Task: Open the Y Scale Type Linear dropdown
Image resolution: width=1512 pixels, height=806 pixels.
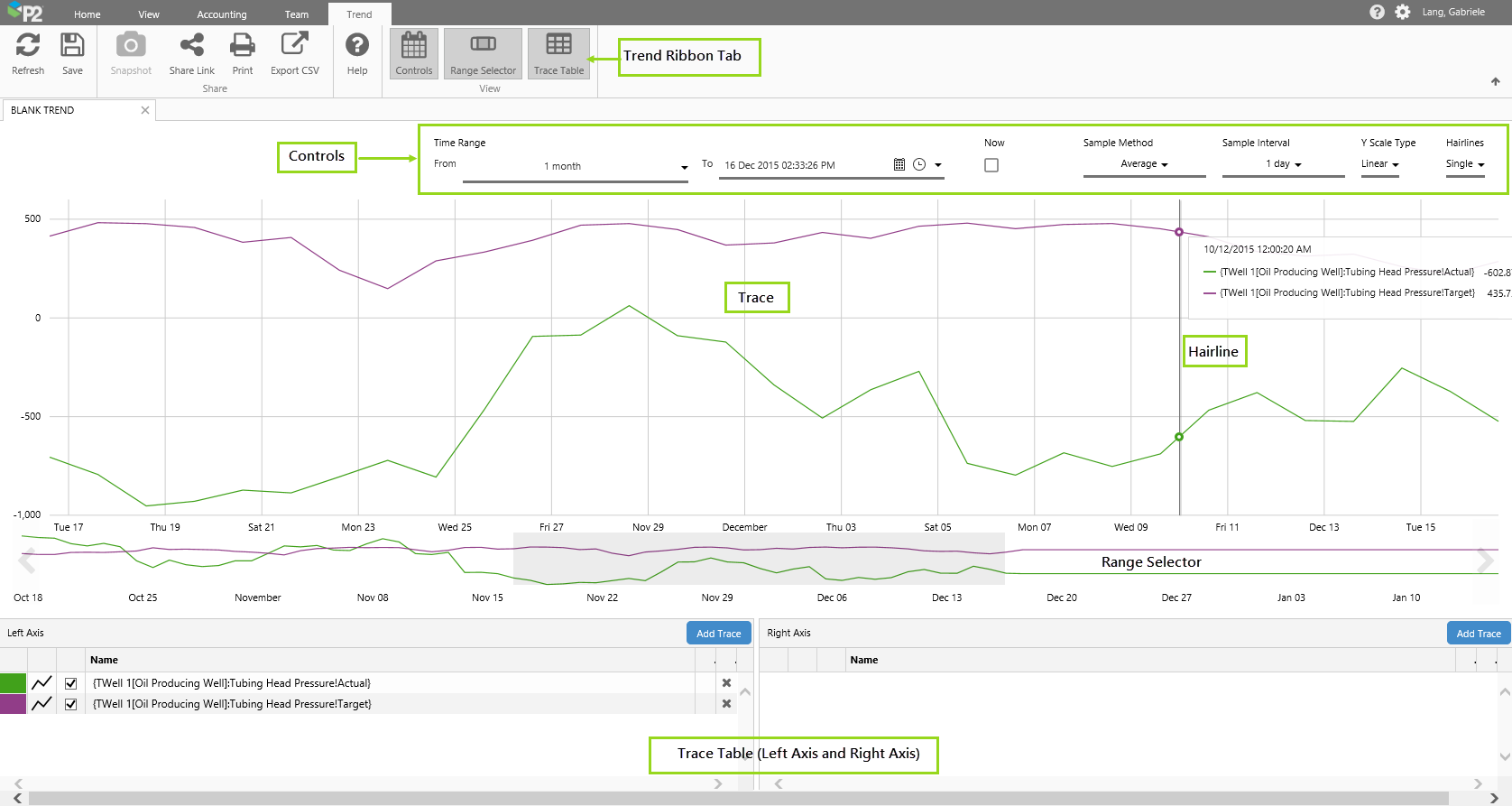Action: [x=1379, y=164]
